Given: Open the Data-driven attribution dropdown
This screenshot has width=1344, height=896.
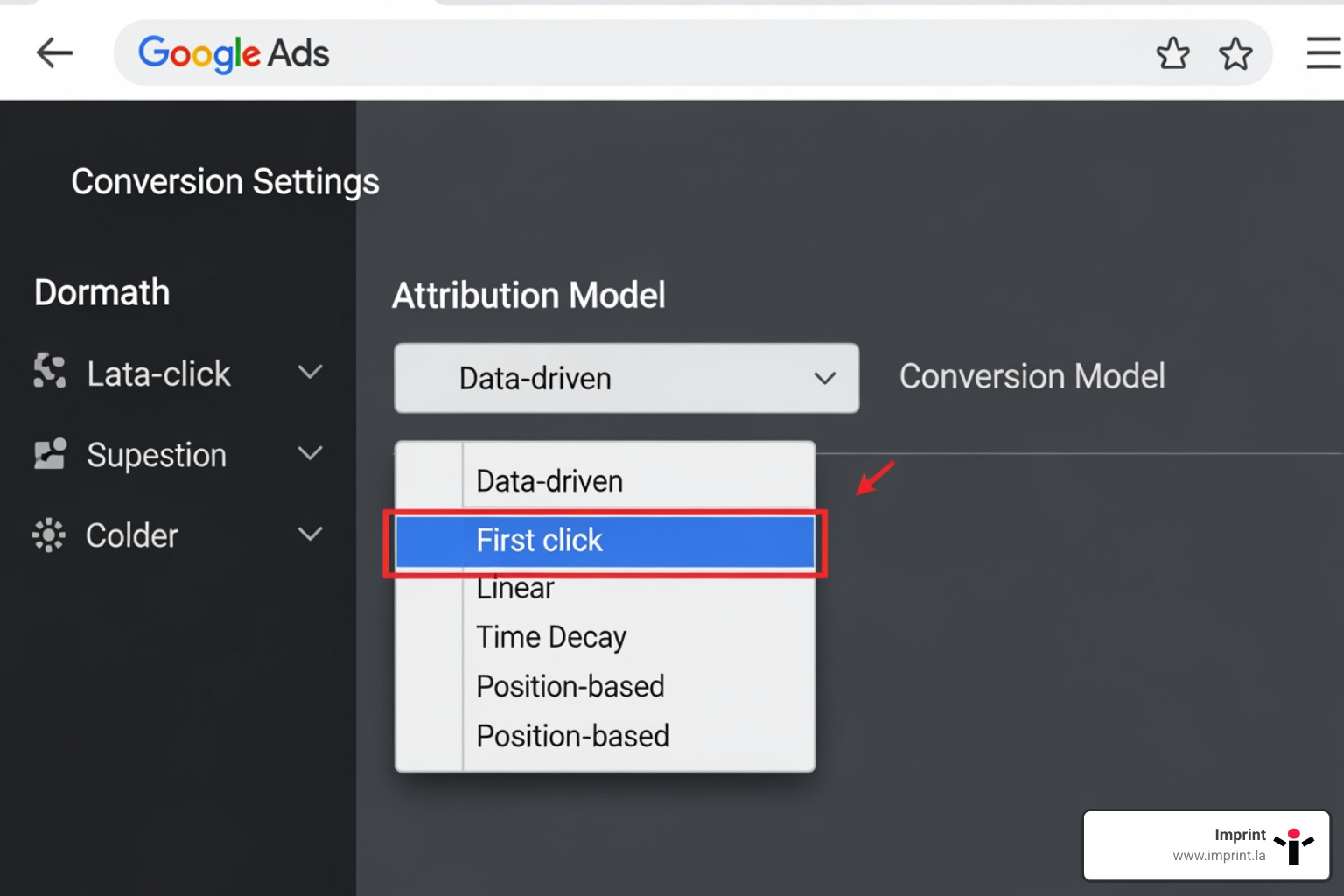Looking at the screenshot, I should 626,378.
